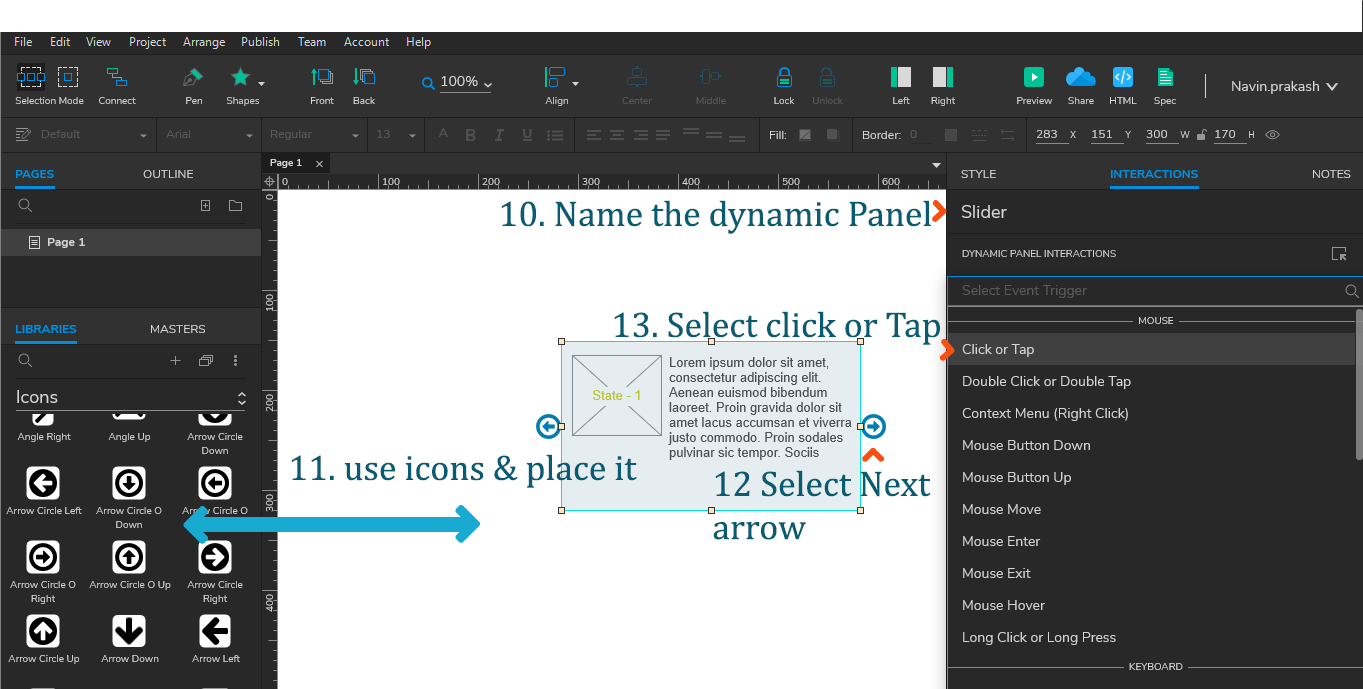Toggle bold text formatting

[x=470, y=134]
